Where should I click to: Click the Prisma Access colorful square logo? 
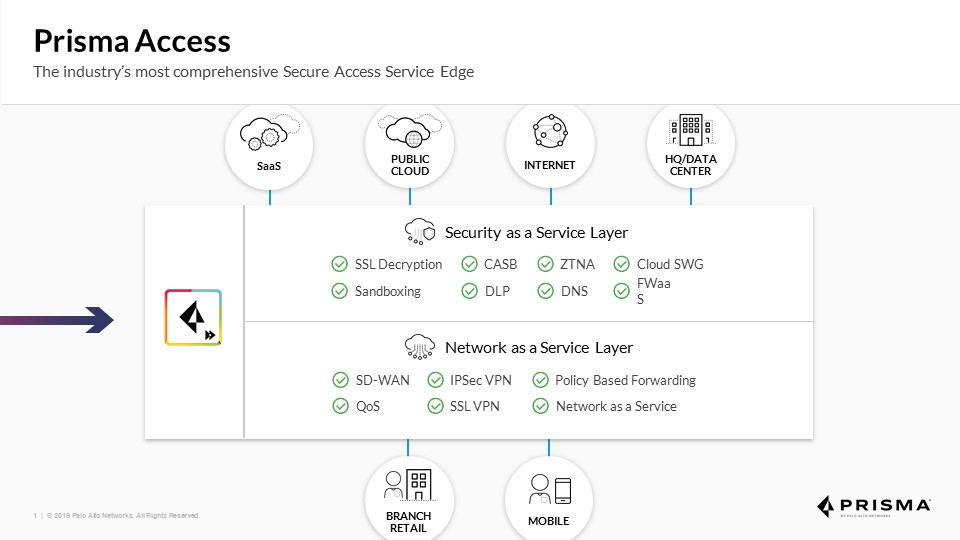click(x=193, y=317)
